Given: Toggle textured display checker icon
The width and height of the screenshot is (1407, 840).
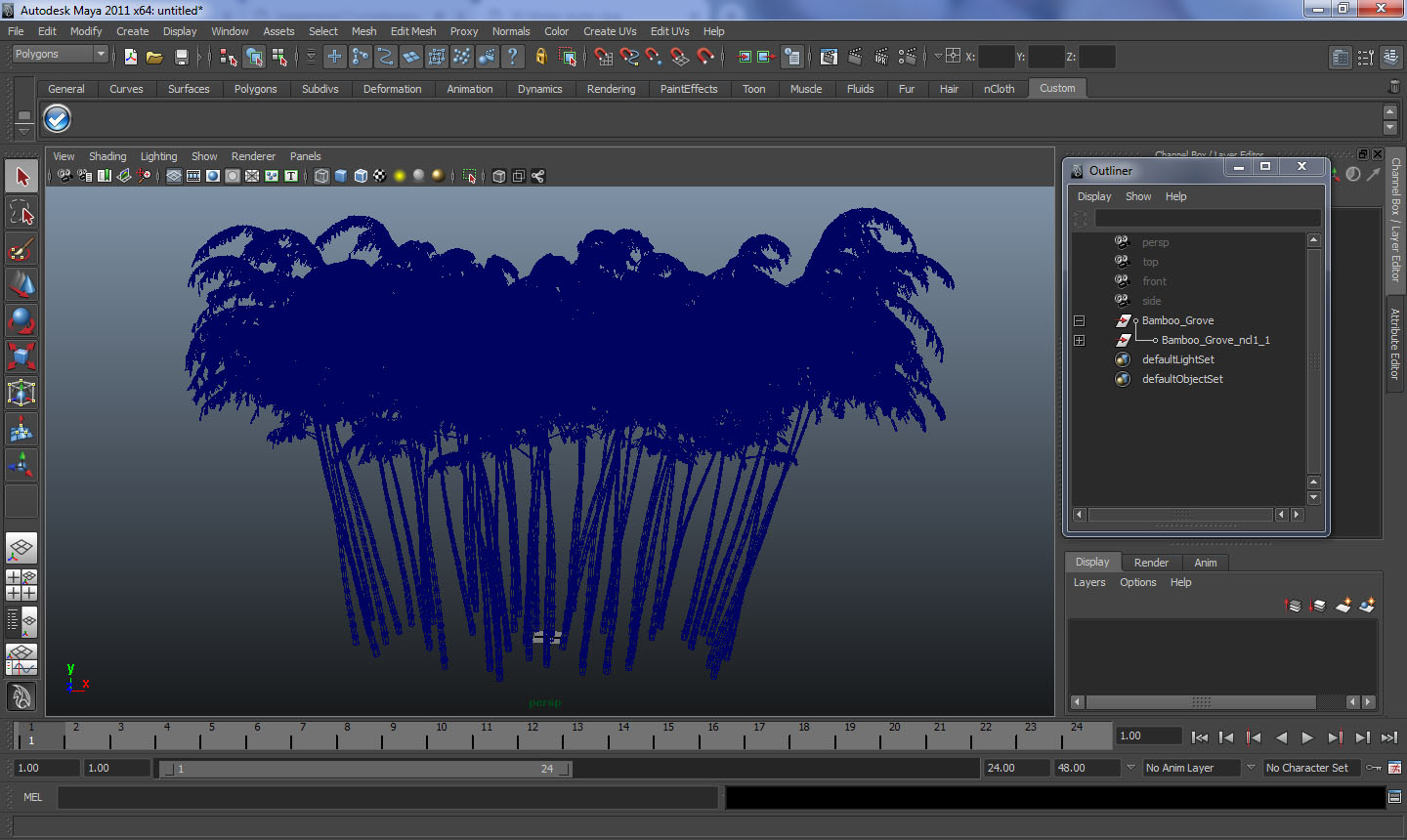Looking at the screenshot, I should [380, 176].
